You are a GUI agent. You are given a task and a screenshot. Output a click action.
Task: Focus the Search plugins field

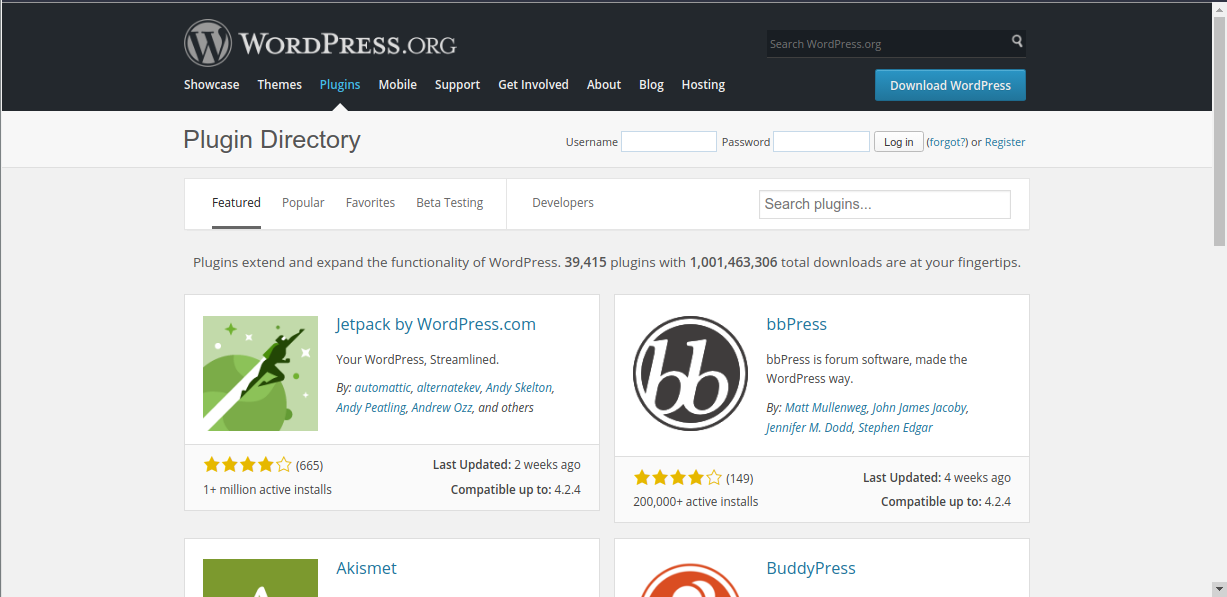tap(885, 204)
